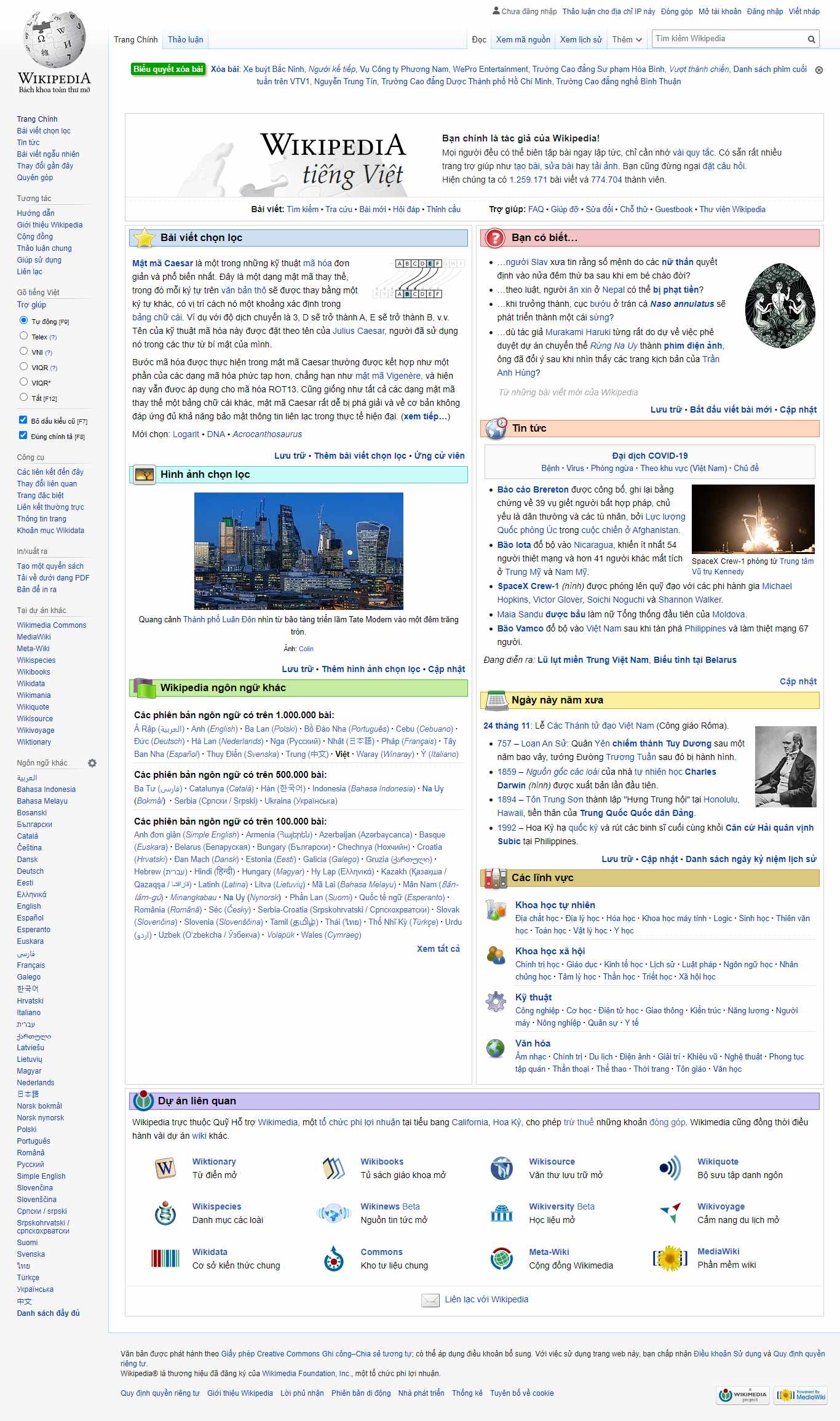Screen dimensions: 840x1421
Task: Open the Slavic goddesses oval illustration
Action: [780, 306]
